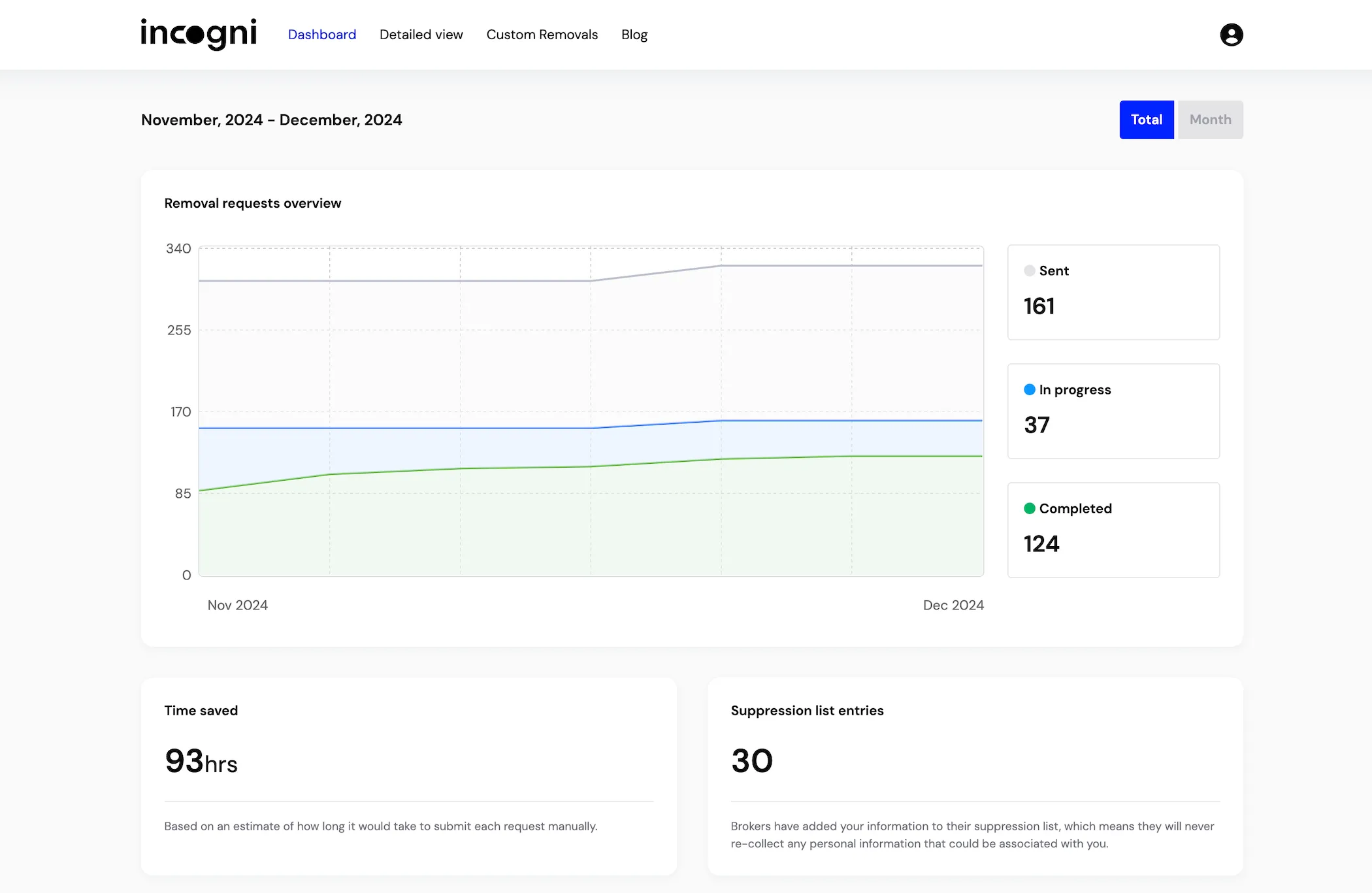
Task: Go to Detailed view
Action: (421, 35)
